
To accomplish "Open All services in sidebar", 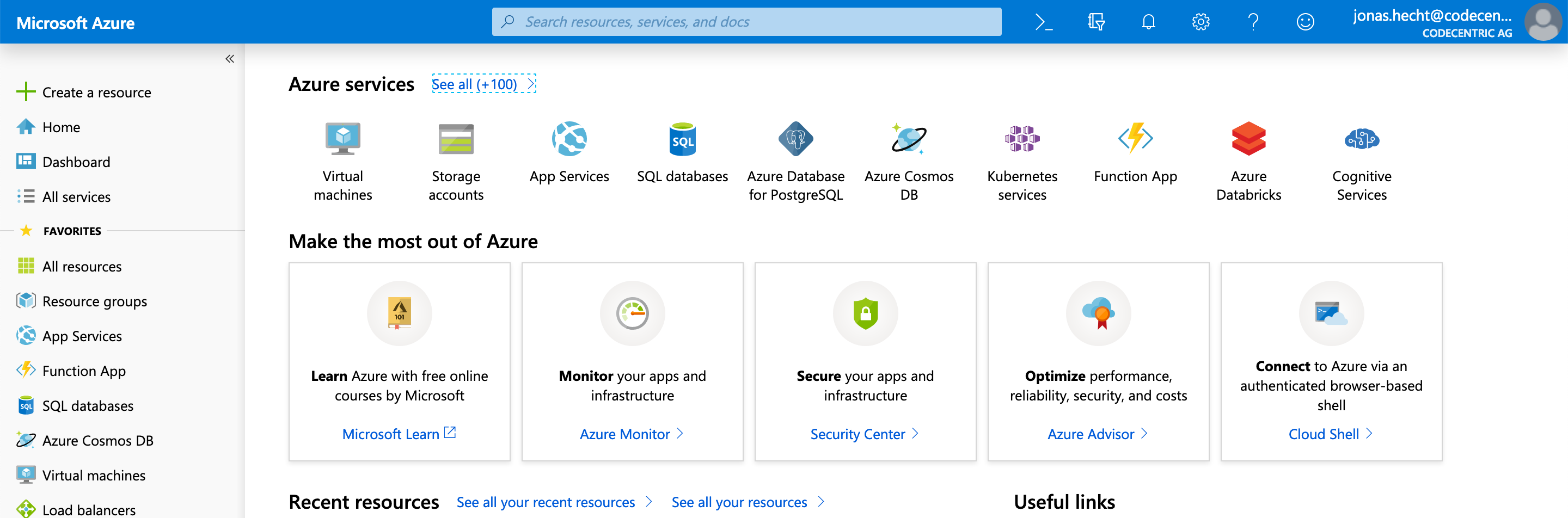I will point(64,196).
